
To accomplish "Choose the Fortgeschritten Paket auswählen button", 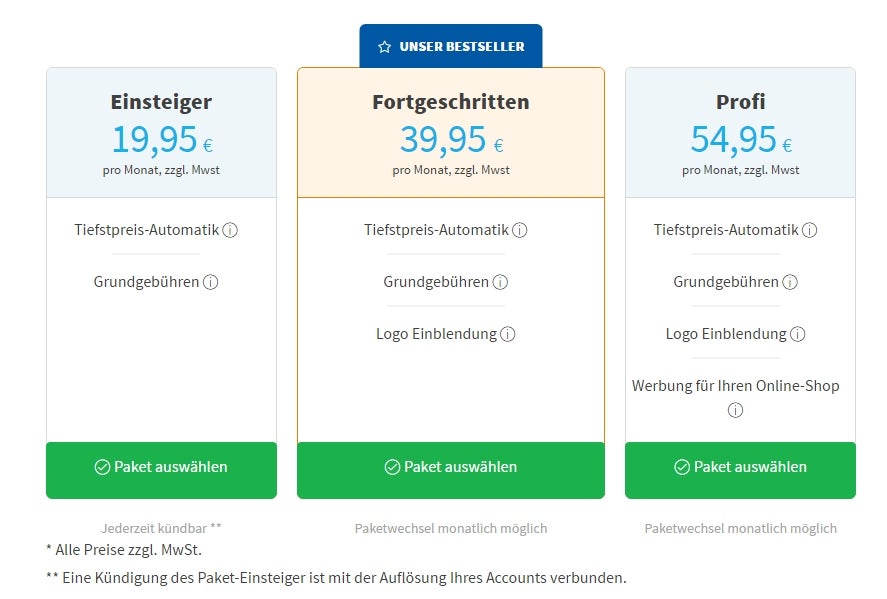I will pos(451,470).
